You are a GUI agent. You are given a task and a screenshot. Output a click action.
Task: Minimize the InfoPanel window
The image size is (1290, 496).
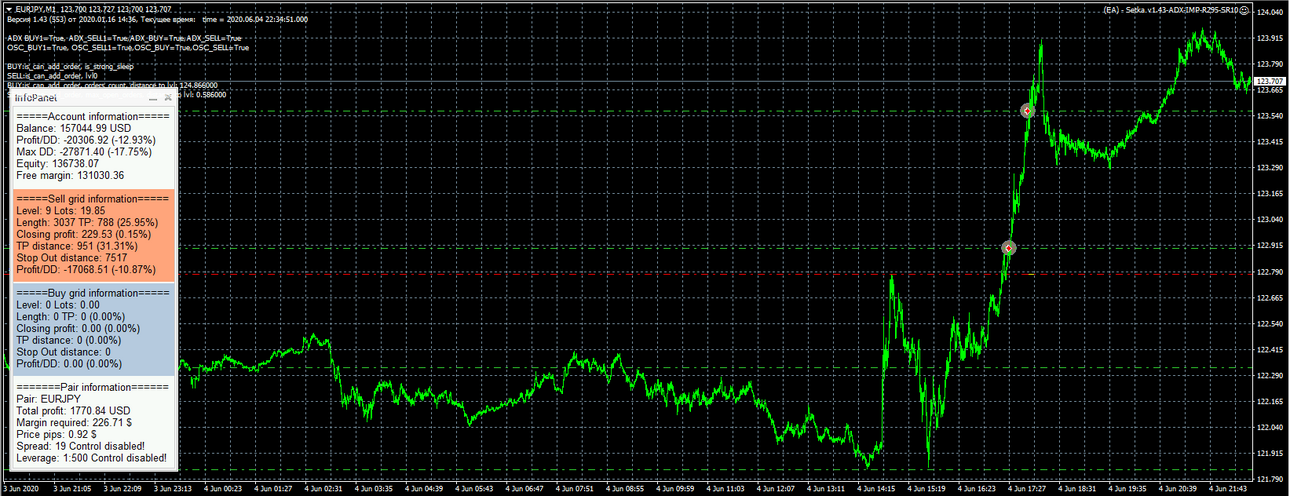[x=153, y=99]
